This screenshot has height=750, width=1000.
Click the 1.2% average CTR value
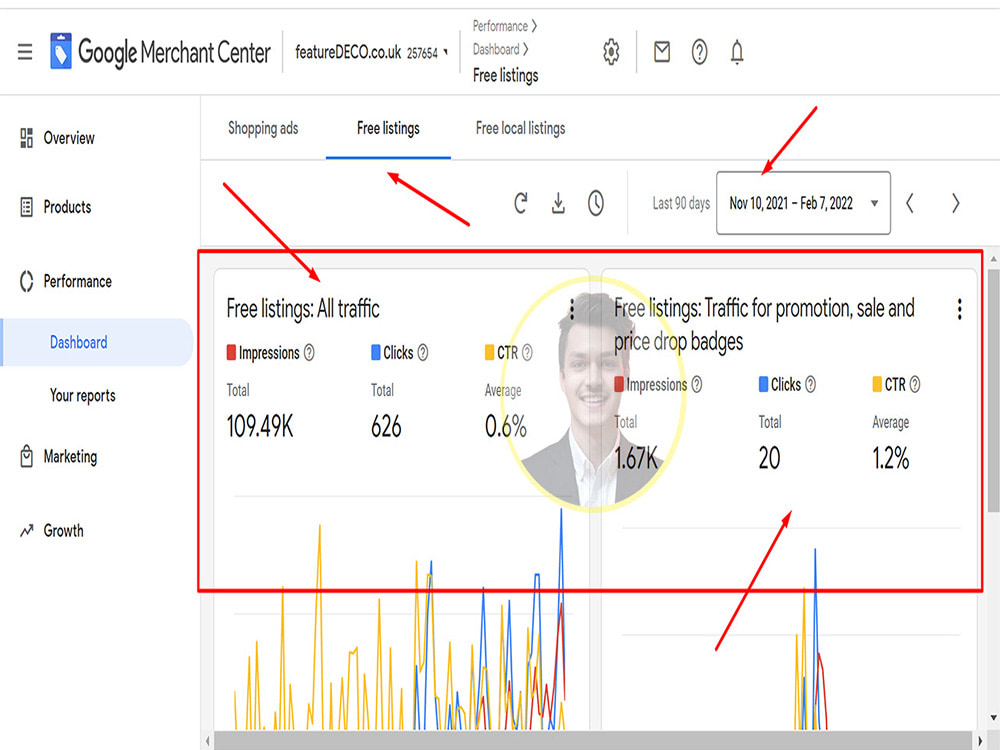tap(891, 458)
